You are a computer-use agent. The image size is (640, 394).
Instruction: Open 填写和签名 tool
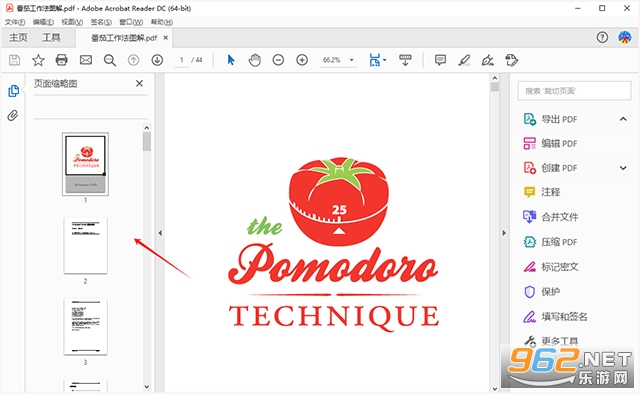[556, 316]
